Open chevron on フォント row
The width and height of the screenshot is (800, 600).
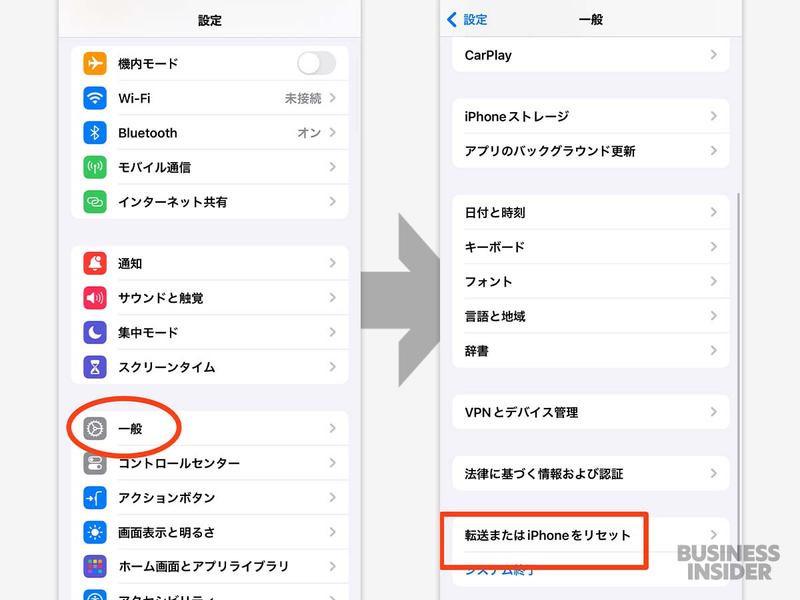714,282
